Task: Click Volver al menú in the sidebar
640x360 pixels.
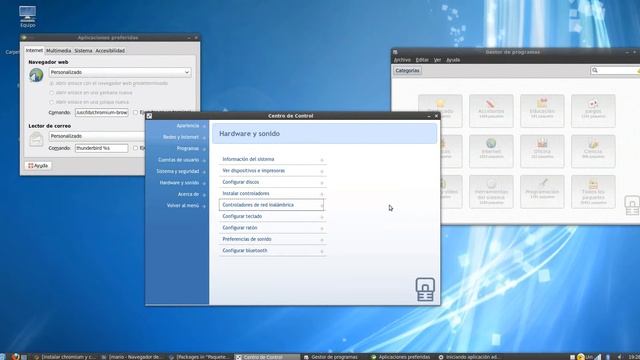Action: (187, 206)
